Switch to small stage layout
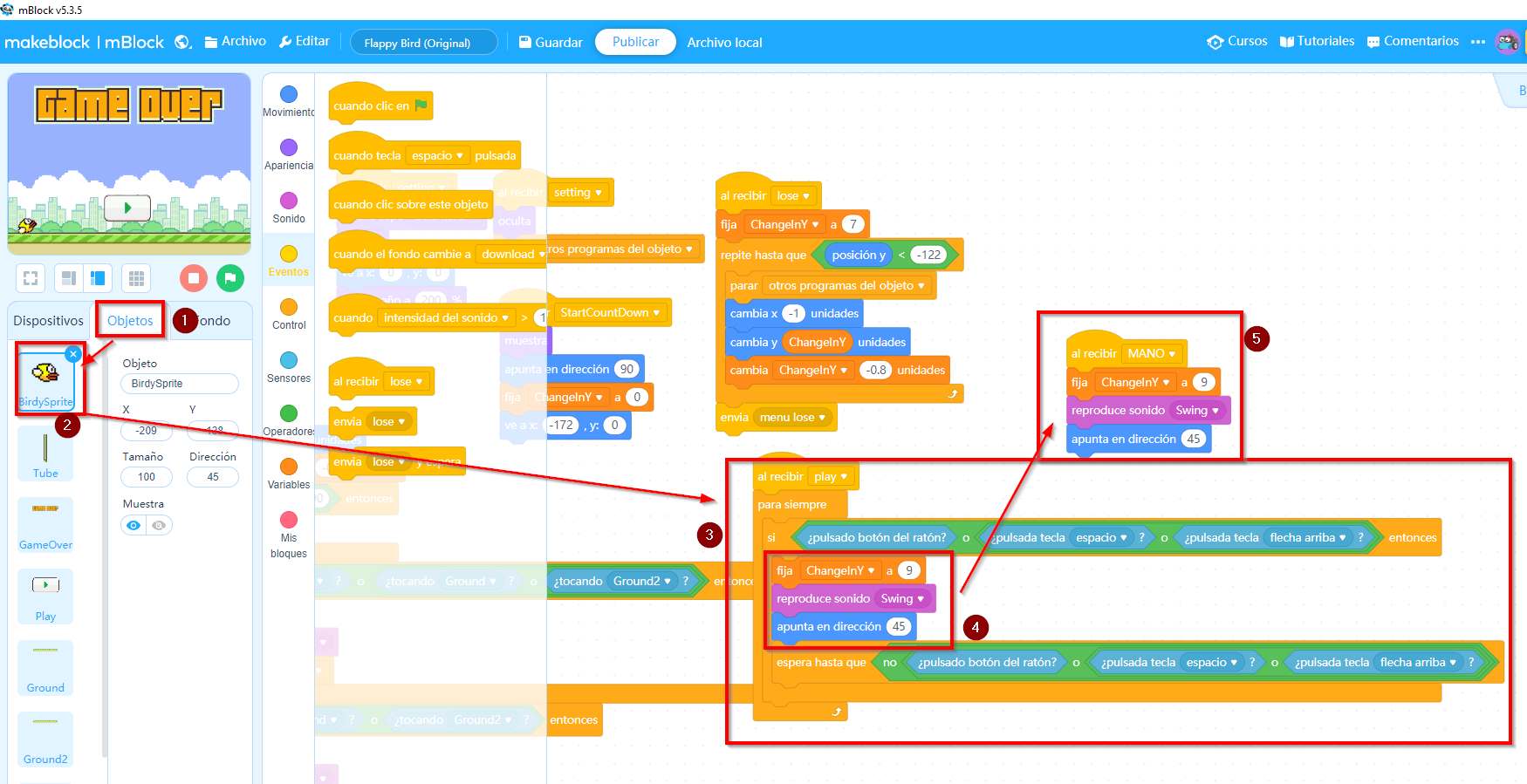This screenshot has width=1527, height=784. click(x=67, y=278)
